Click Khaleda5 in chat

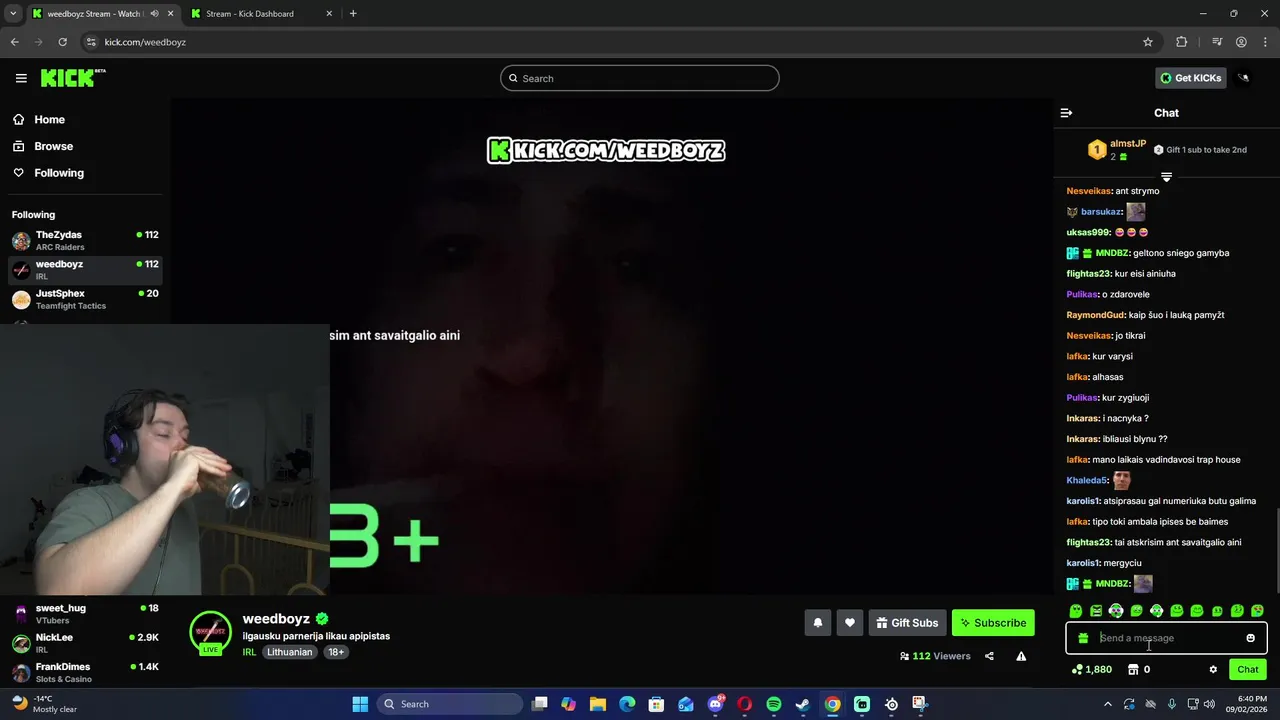click(1087, 481)
